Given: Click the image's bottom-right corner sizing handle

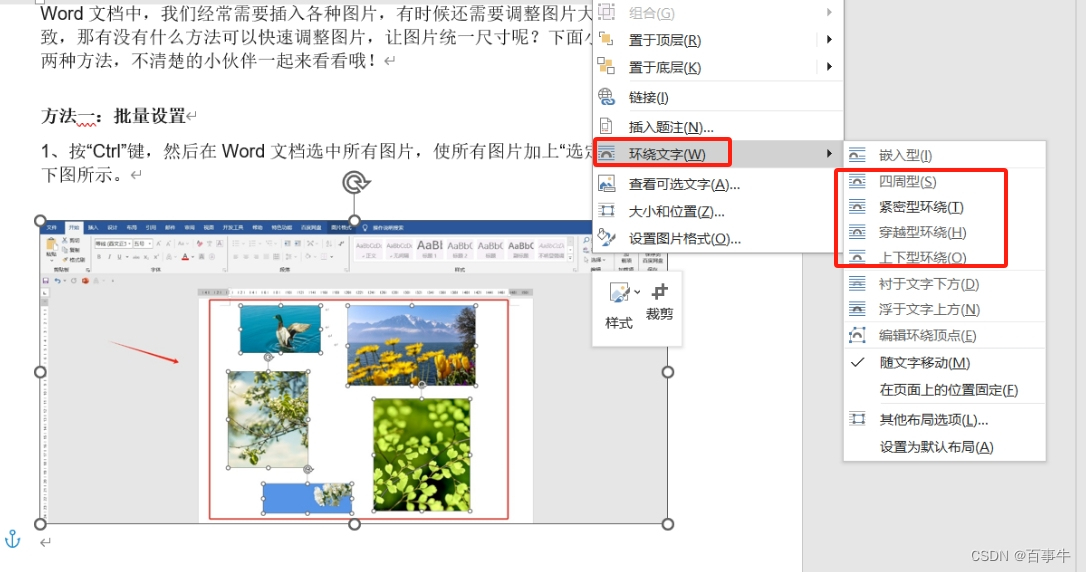Looking at the screenshot, I should (668, 524).
